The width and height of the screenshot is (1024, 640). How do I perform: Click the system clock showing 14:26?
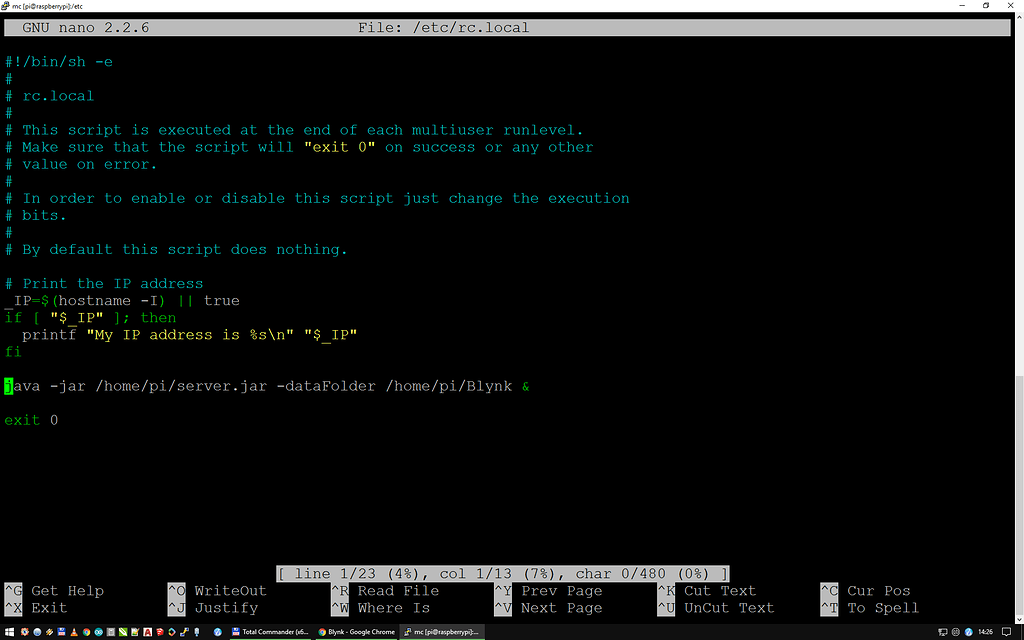pyautogui.click(x=985, y=631)
